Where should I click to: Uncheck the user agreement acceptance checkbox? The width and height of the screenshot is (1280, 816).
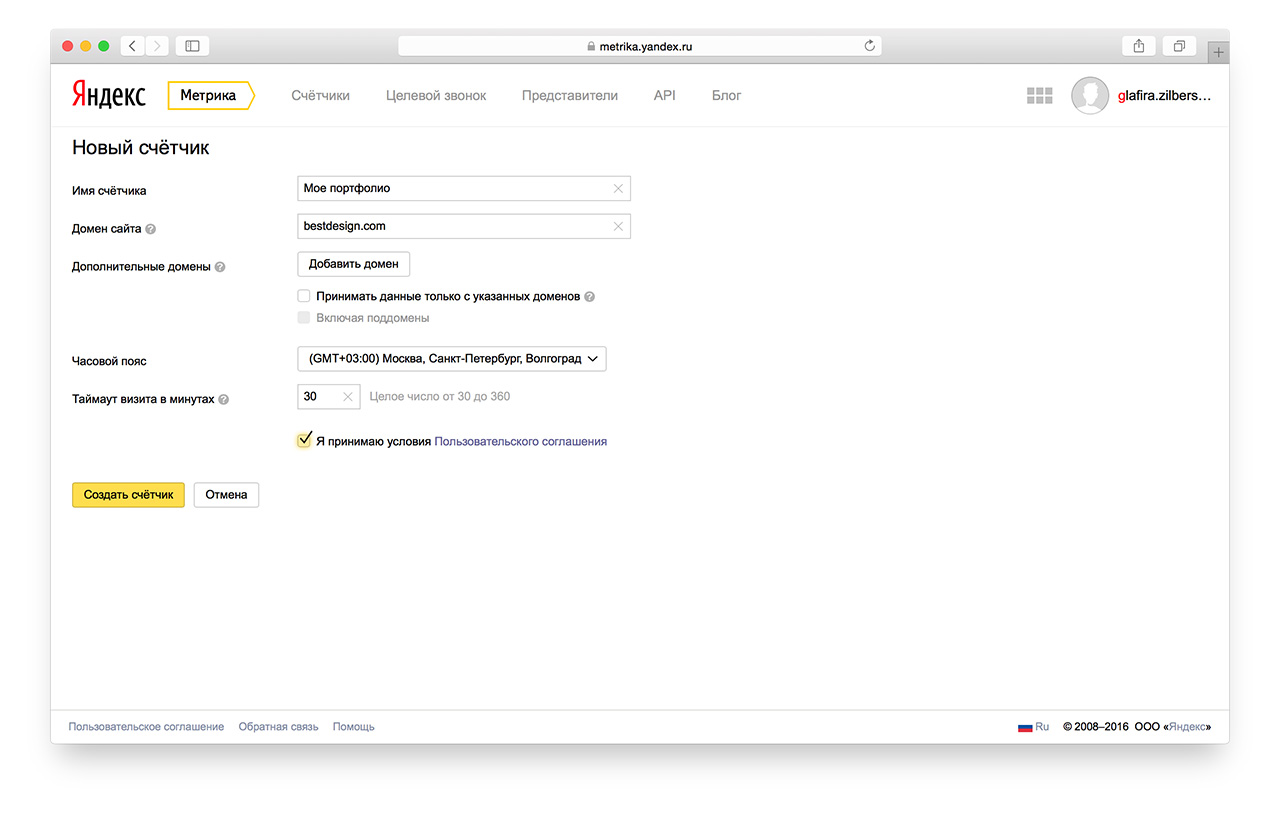[x=304, y=441]
